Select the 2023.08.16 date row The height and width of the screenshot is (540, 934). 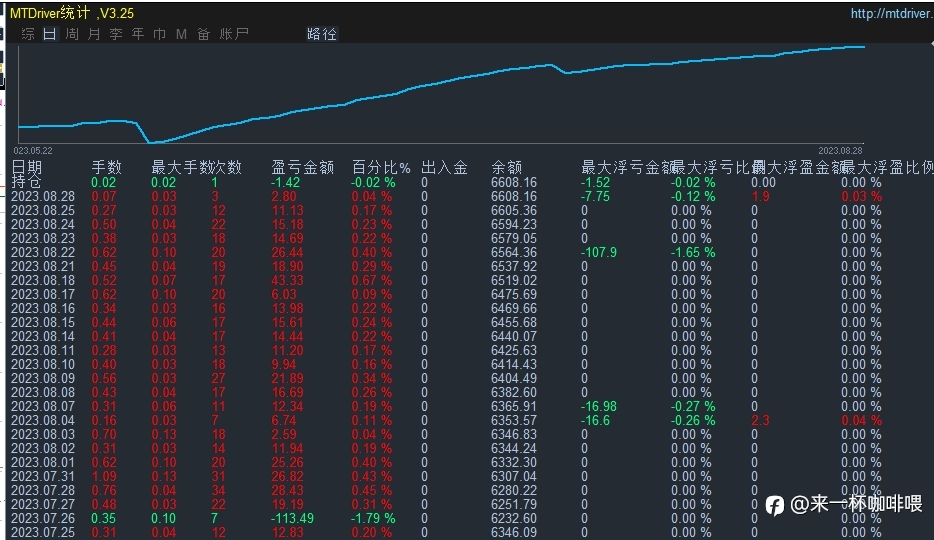pos(43,308)
